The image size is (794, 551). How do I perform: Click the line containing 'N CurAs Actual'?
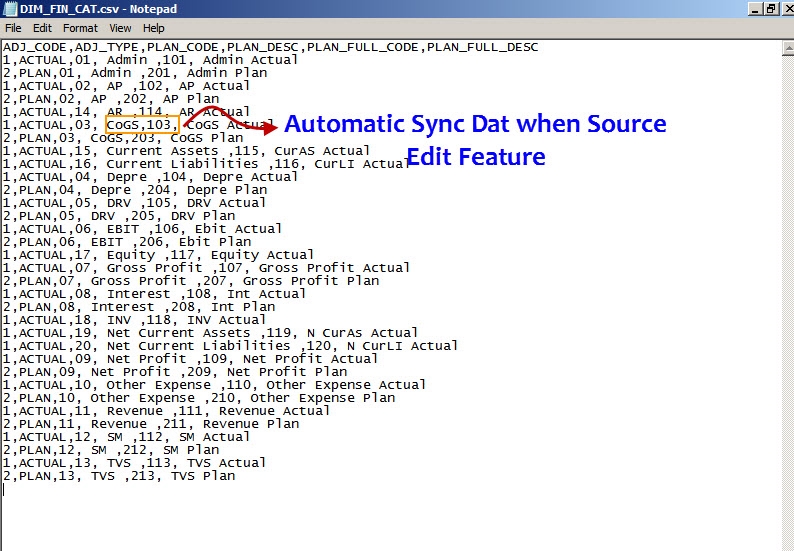(210, 333)
